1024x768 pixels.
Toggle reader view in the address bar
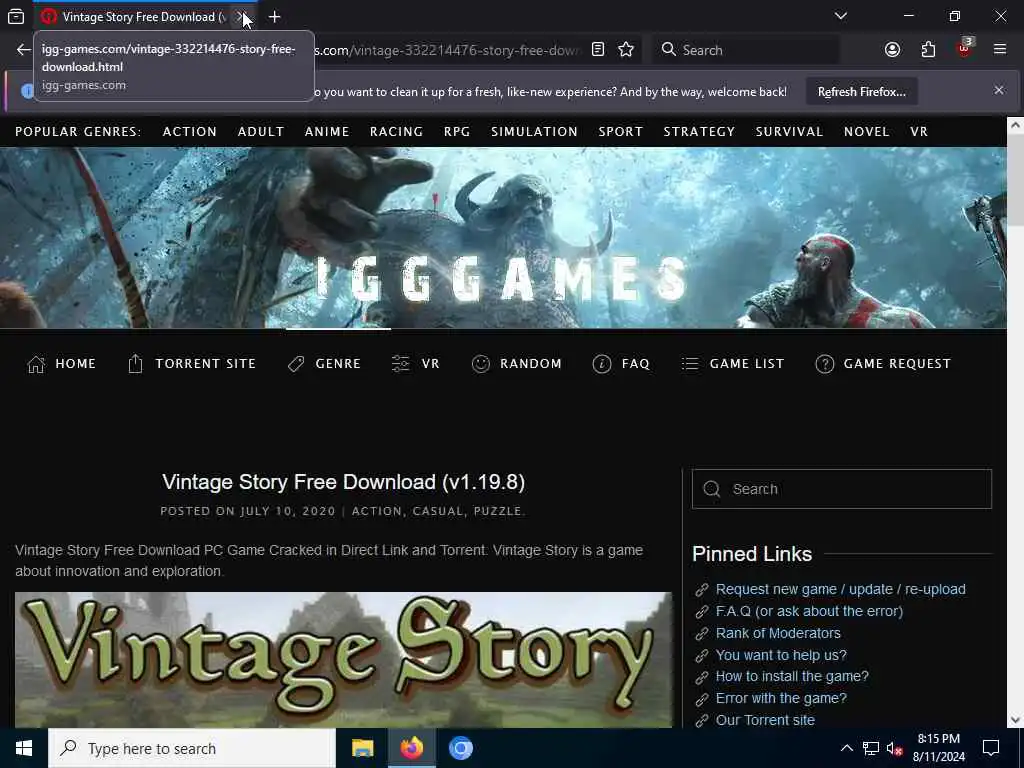598,50
